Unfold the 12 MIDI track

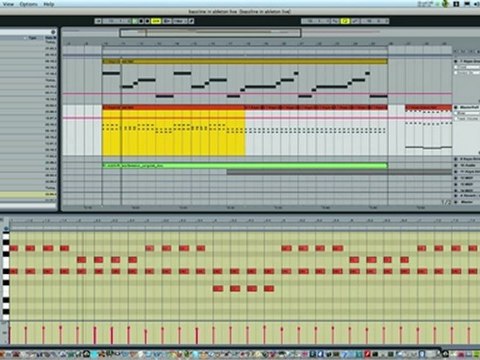coord(456,178)
